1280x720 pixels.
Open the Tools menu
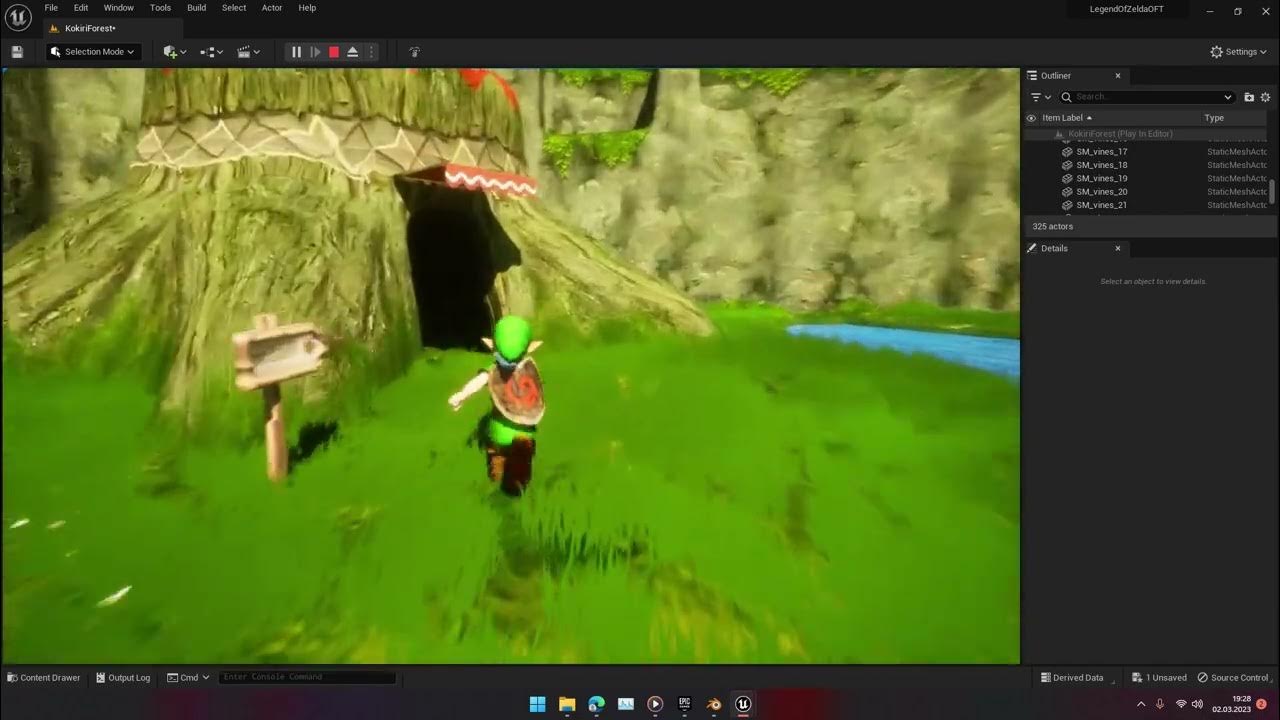tap(160, 8)
